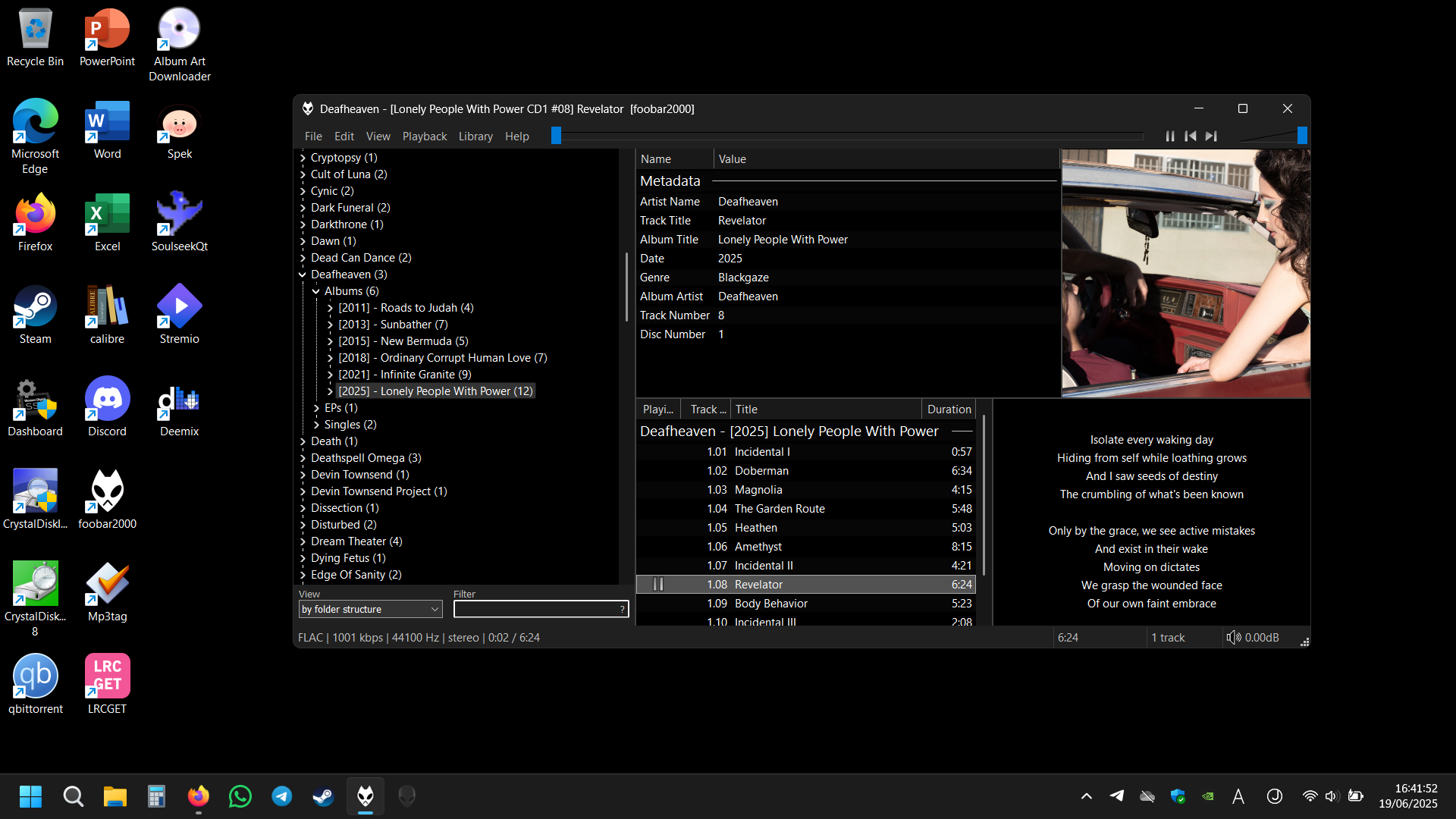Select [2025] - Lonely People With Power album

435,391
